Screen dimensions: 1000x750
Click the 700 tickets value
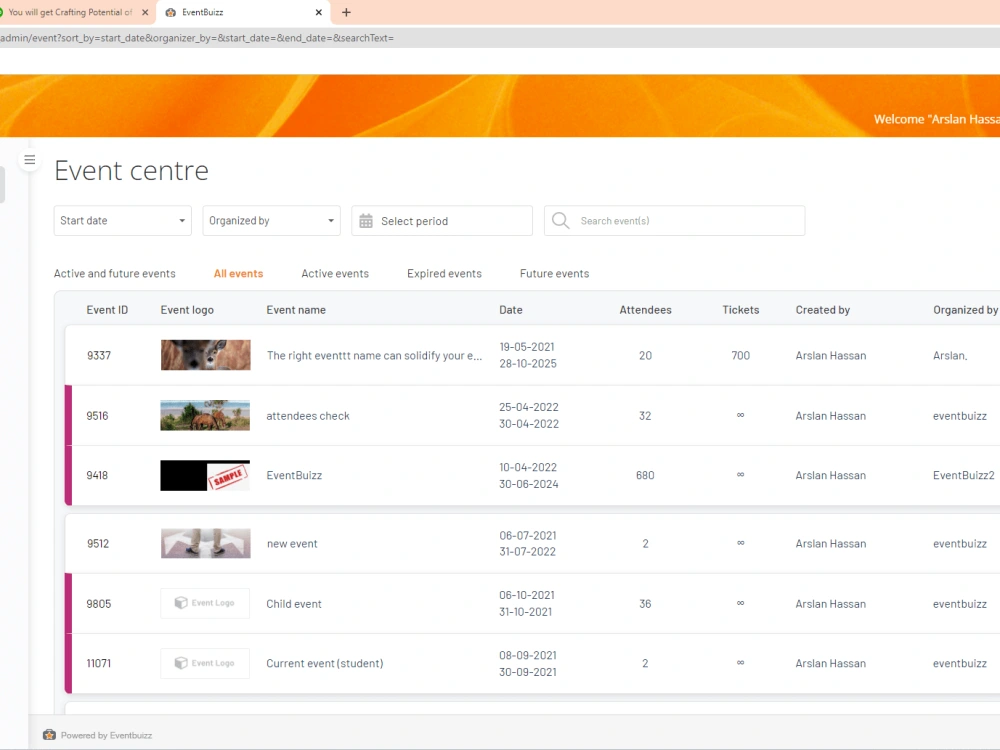pyautogui.click(x=740, y=356)
